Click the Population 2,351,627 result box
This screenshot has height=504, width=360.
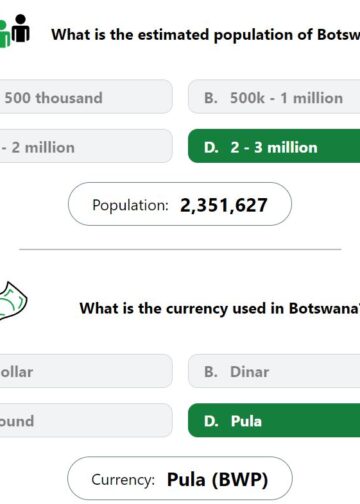(x=180, y=204)
